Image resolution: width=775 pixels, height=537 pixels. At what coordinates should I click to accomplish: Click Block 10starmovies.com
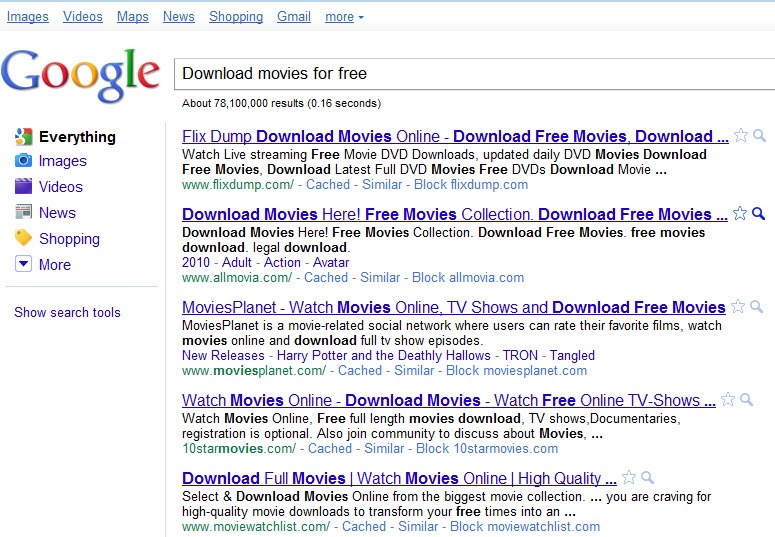[487, 448]
